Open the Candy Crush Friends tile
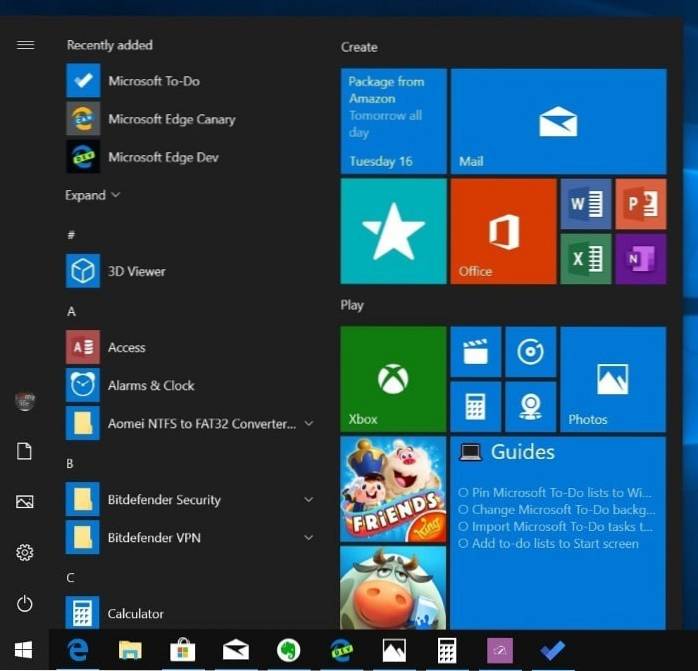The width and height of the screenshot is (698, 671). click(393, 488)
